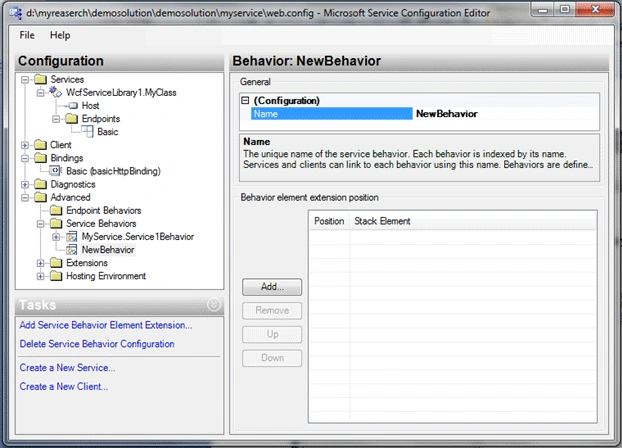
Task: Maximize the Service Configuration Editor window
Action: coord(565,10)
